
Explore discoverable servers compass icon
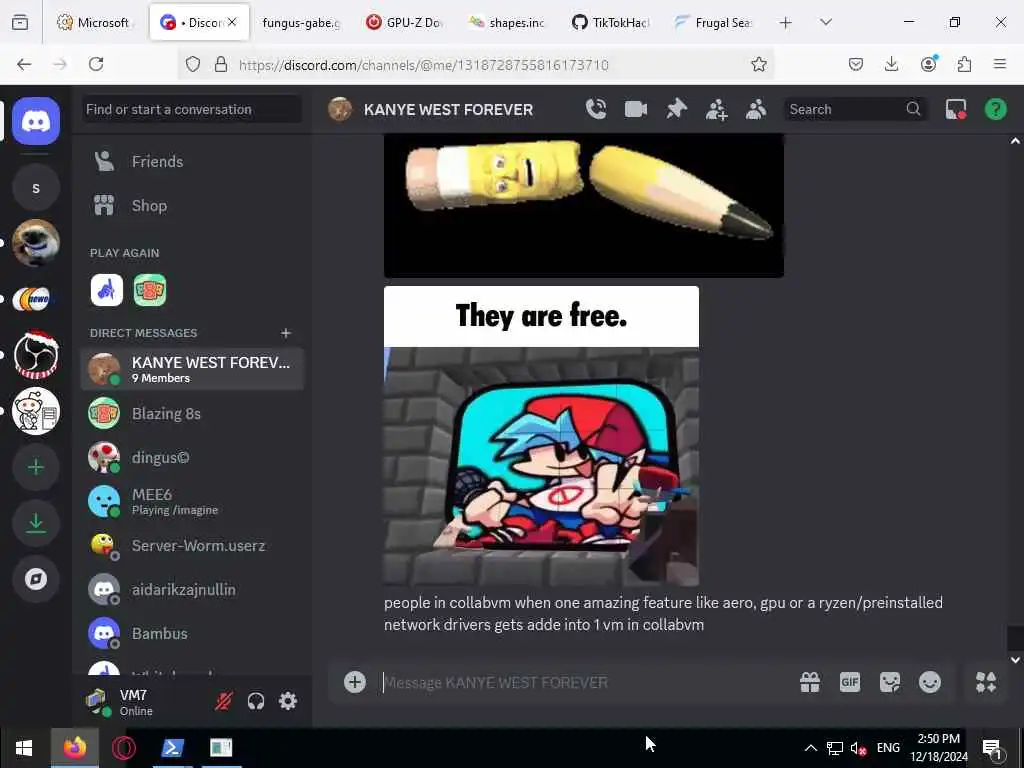tap(36, 579)
